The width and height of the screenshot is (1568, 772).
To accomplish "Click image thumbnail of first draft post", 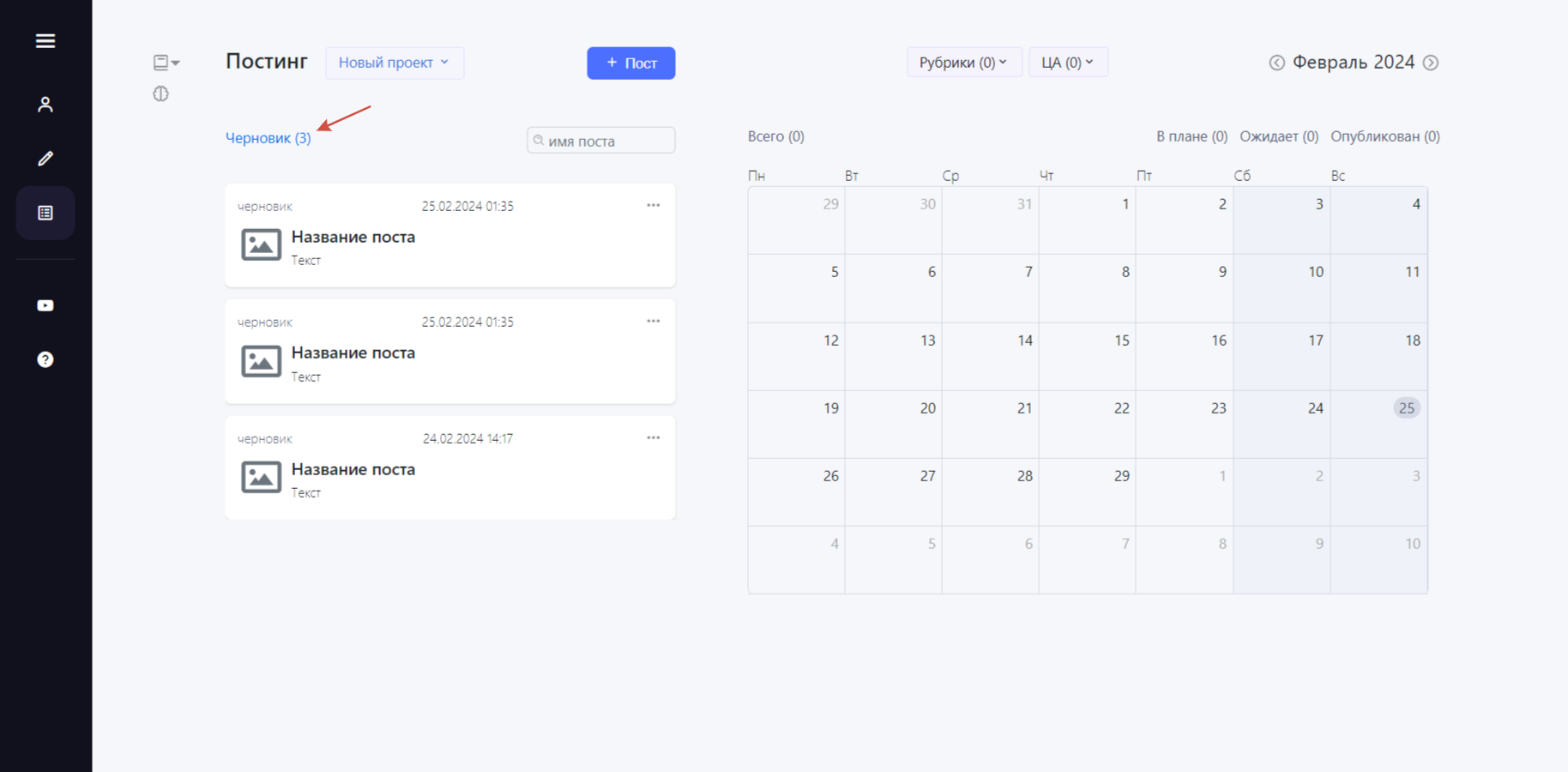I will [x=261, y=244].
